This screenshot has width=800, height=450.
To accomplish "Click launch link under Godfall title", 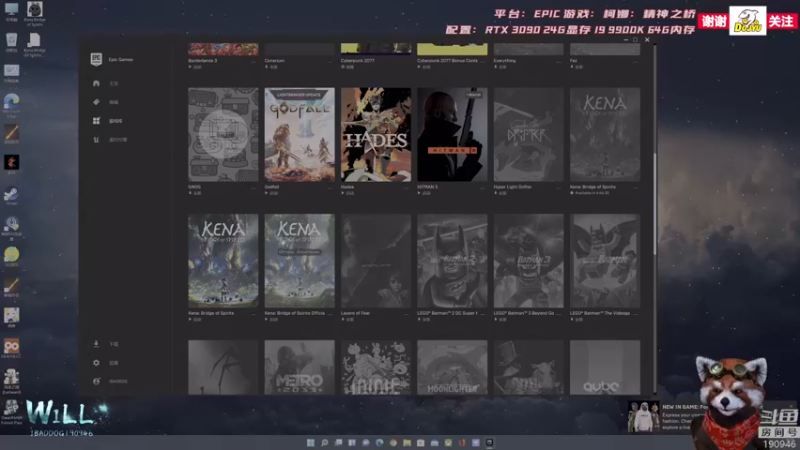I will pos(272,193).
